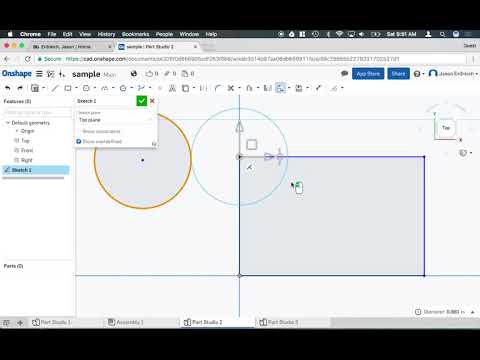The width and height of the screenshot is (480, 360).
Task: Open the People menu in the menu bar
Action: [x=164, y=34]
